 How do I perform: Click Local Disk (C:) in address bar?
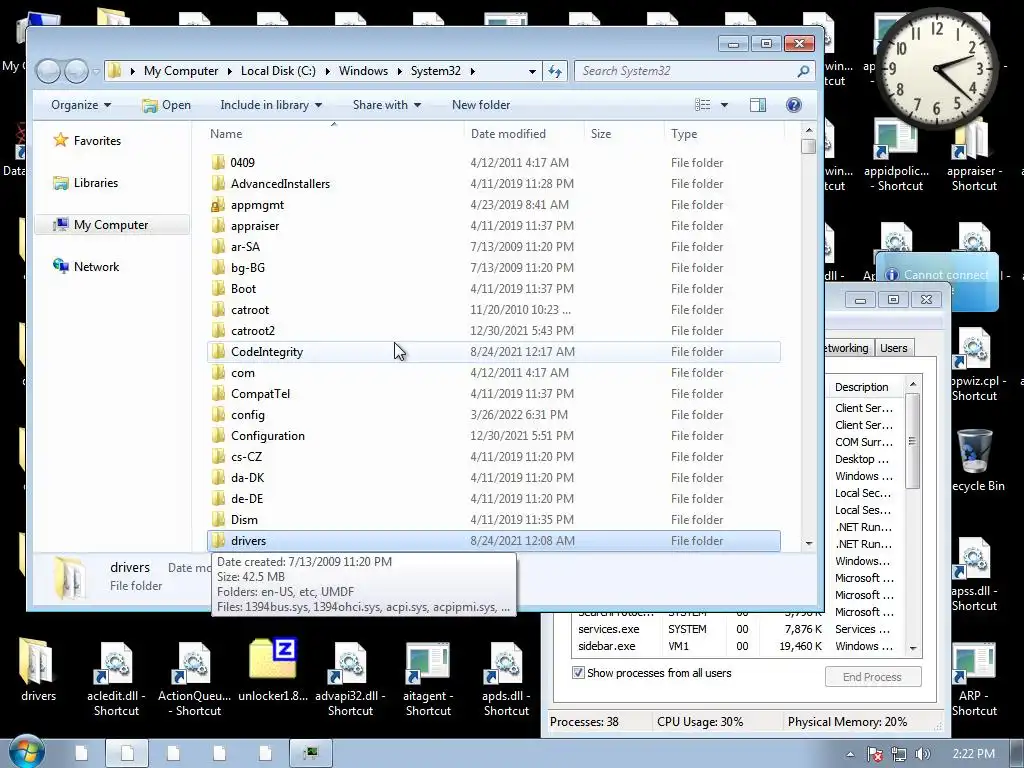click(278, 71)
